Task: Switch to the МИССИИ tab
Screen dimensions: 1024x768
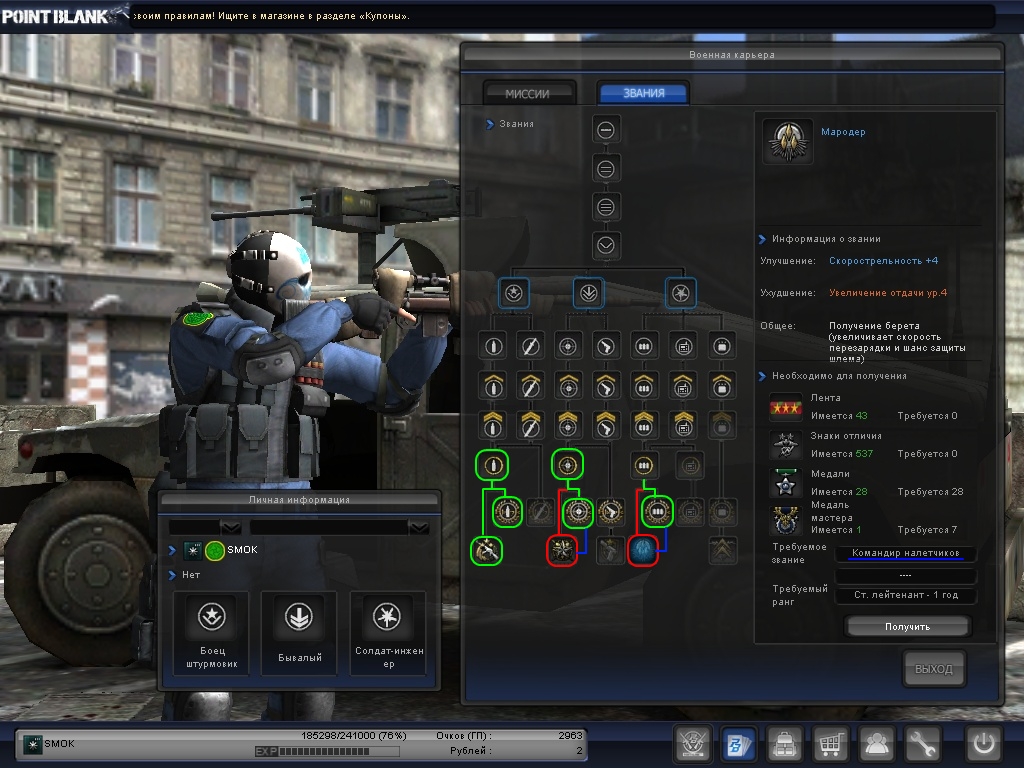Action: pos(529,93)
